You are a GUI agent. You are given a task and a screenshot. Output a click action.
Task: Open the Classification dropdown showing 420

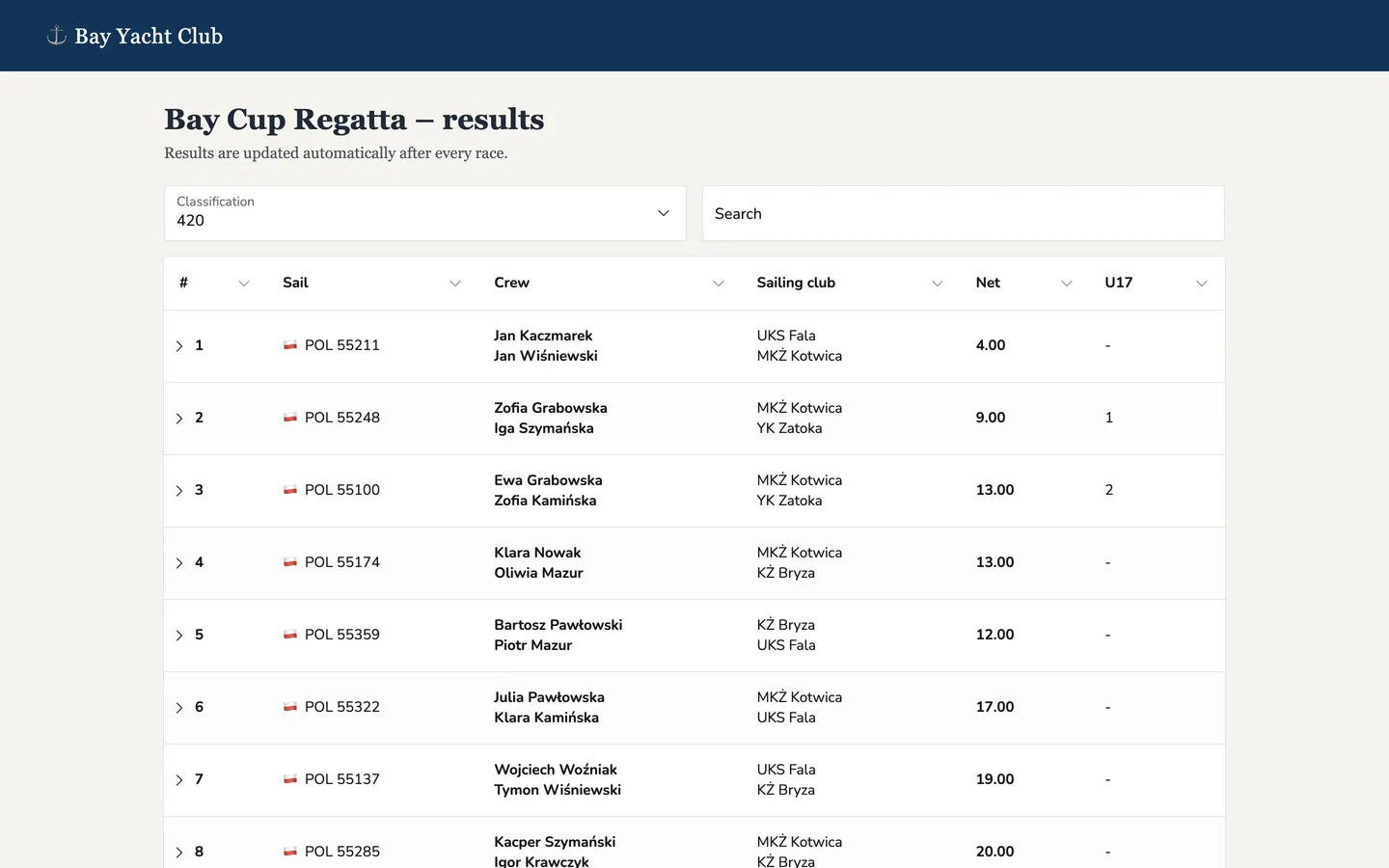click(x=425, y=213)
